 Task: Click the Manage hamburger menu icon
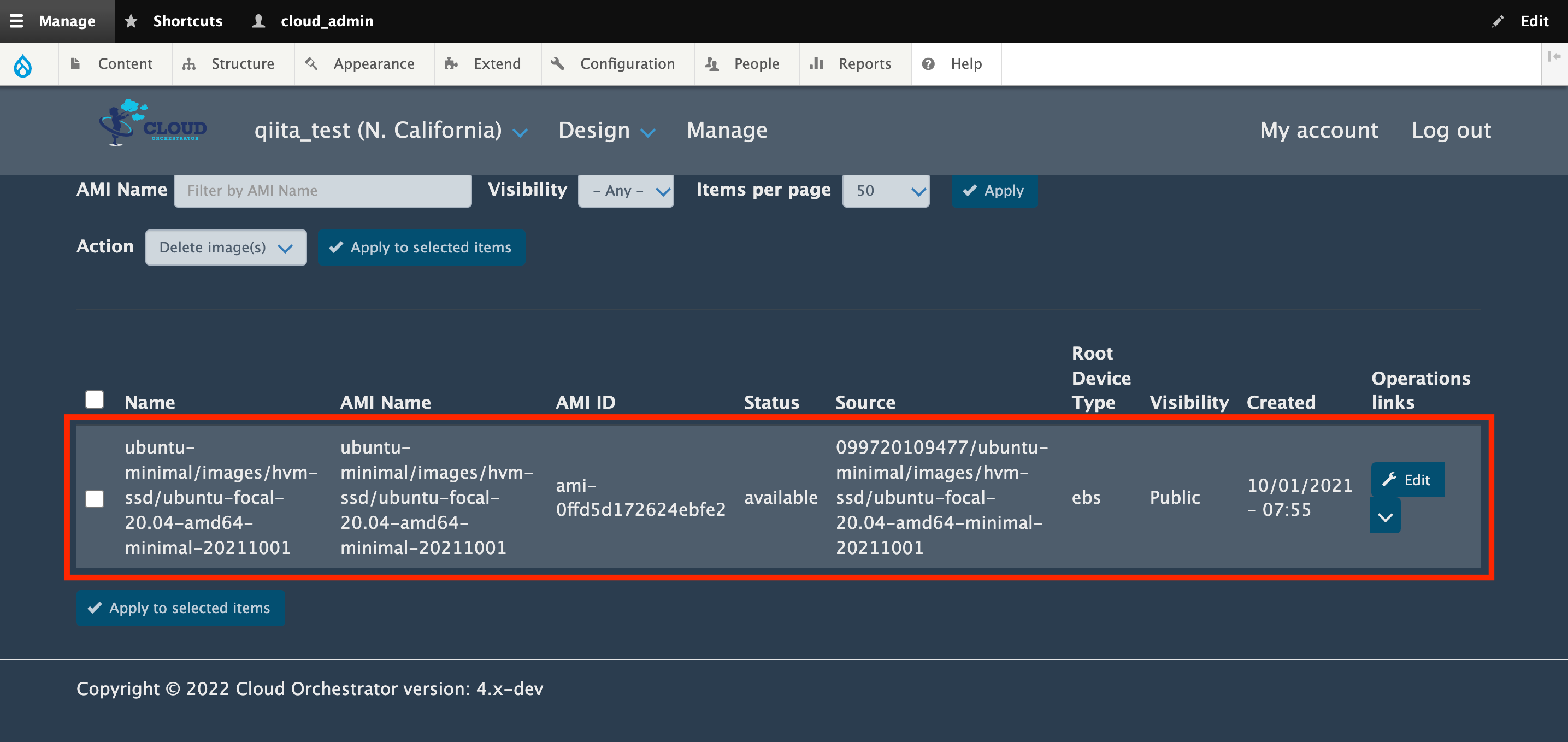click(x=16, y=21)
